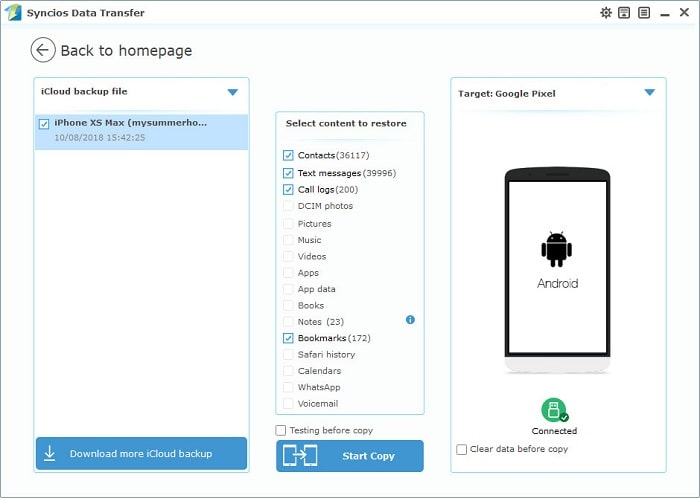The width and height of the screenshot is (700, 498).
Task: Check the Videos checkbox
Action: pos(288,257)
